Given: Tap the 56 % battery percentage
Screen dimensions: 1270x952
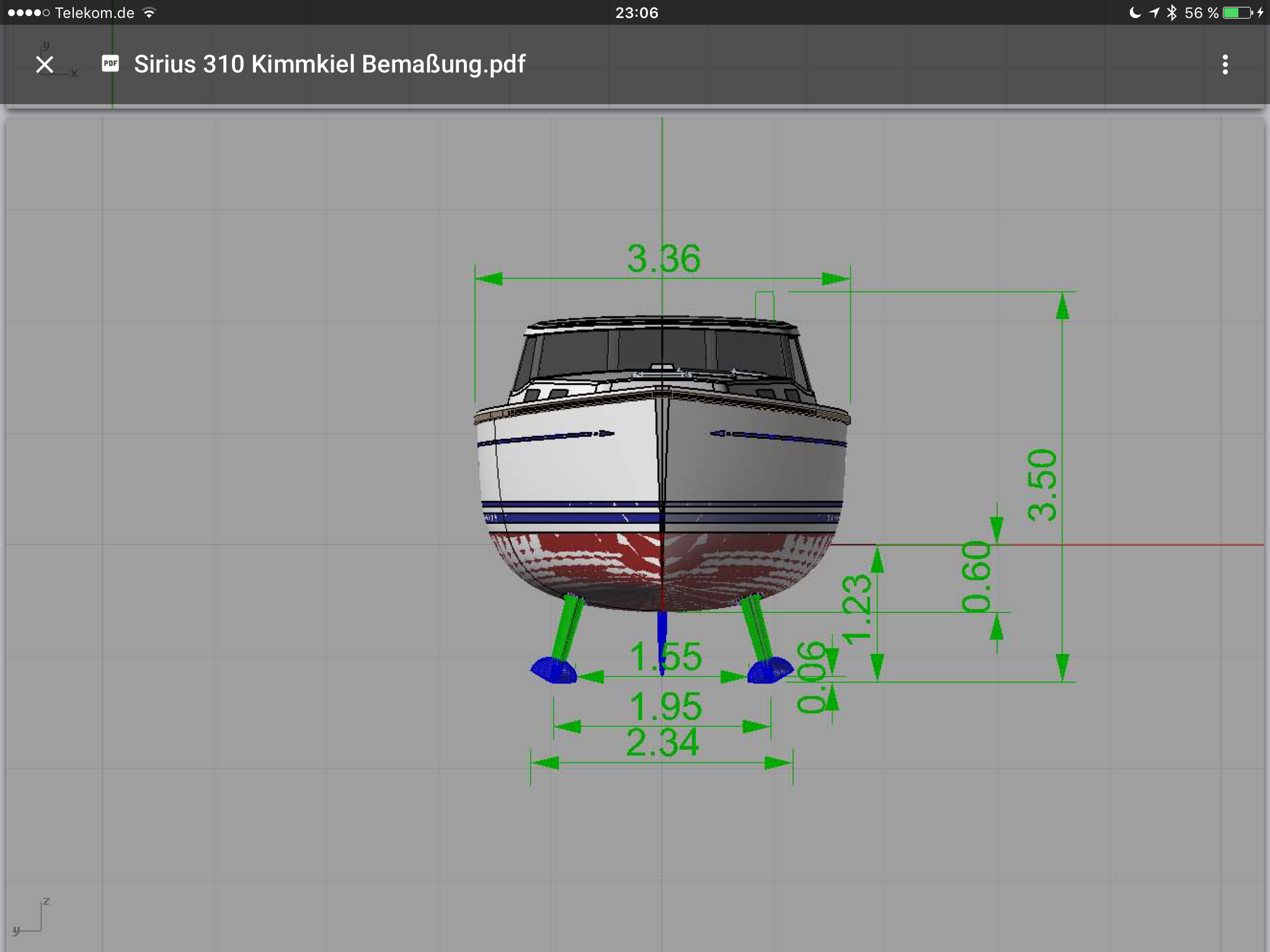Looking at the screenshot, I should coord(1201,12).
